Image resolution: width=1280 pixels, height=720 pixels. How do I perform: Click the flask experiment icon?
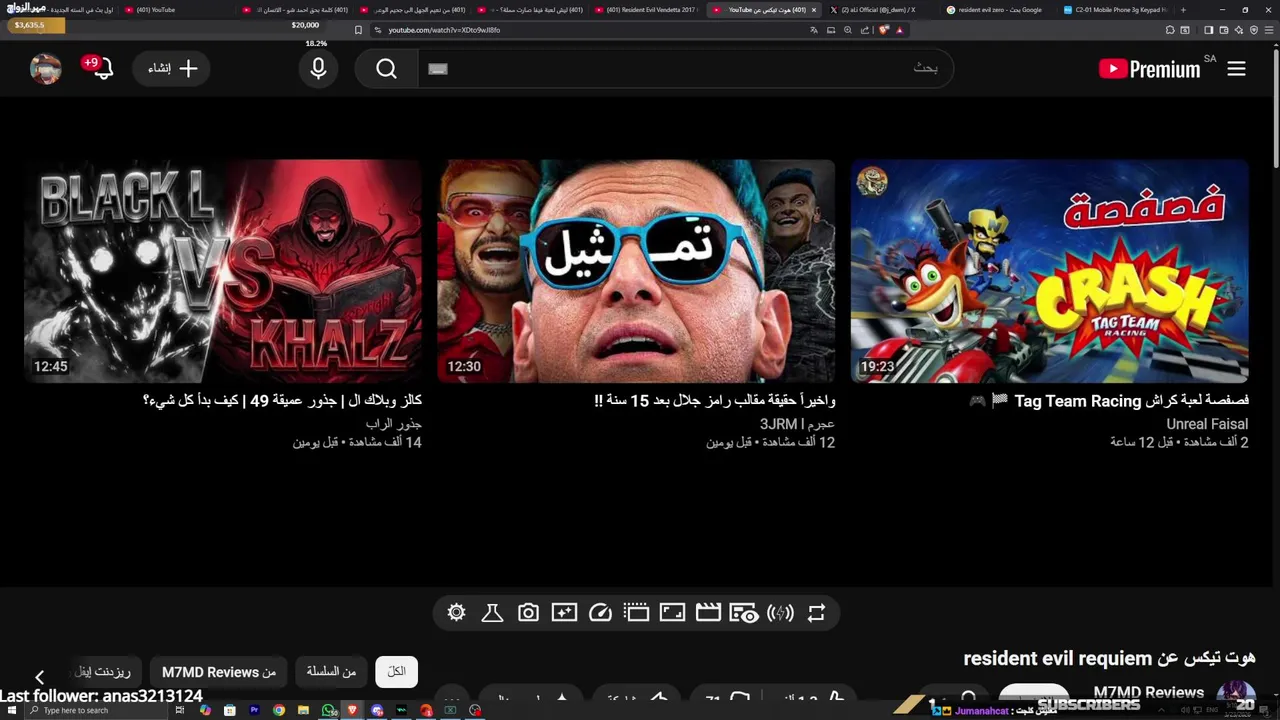(492, 613)
